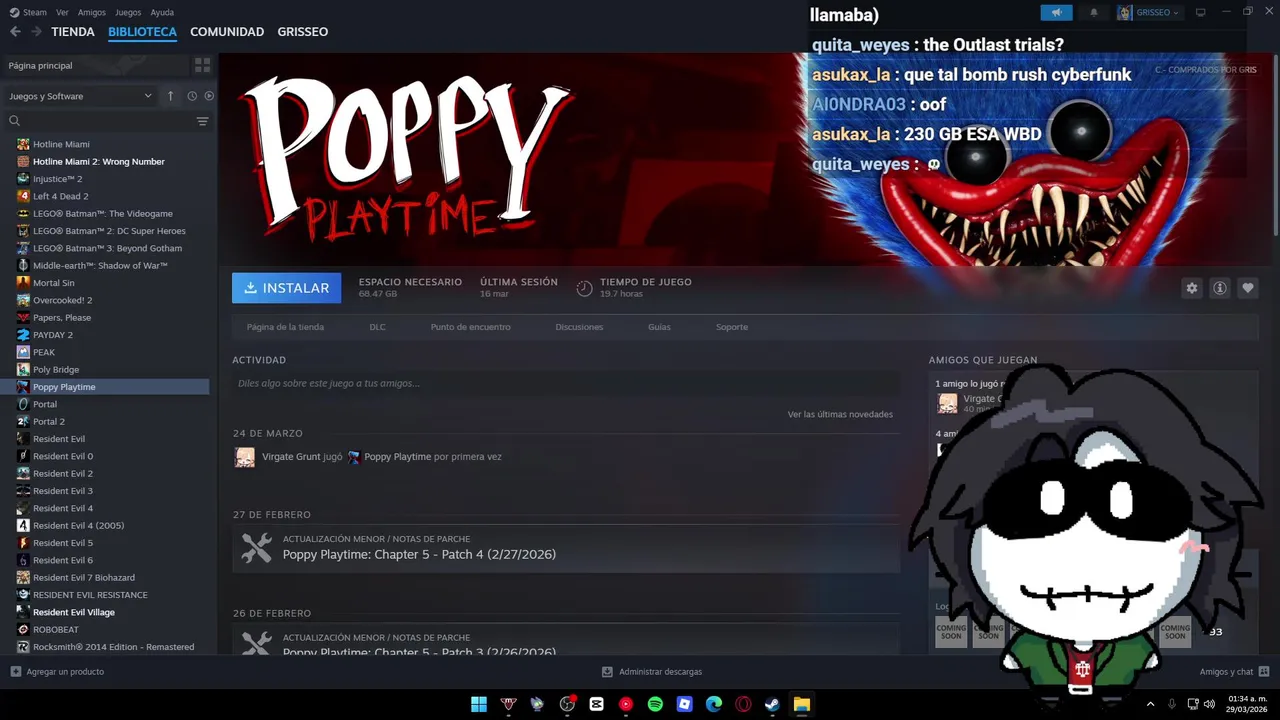Open Steam announcements megaphone button
This screenshot has width=1280, height=720.
(x=1056, y=12)
